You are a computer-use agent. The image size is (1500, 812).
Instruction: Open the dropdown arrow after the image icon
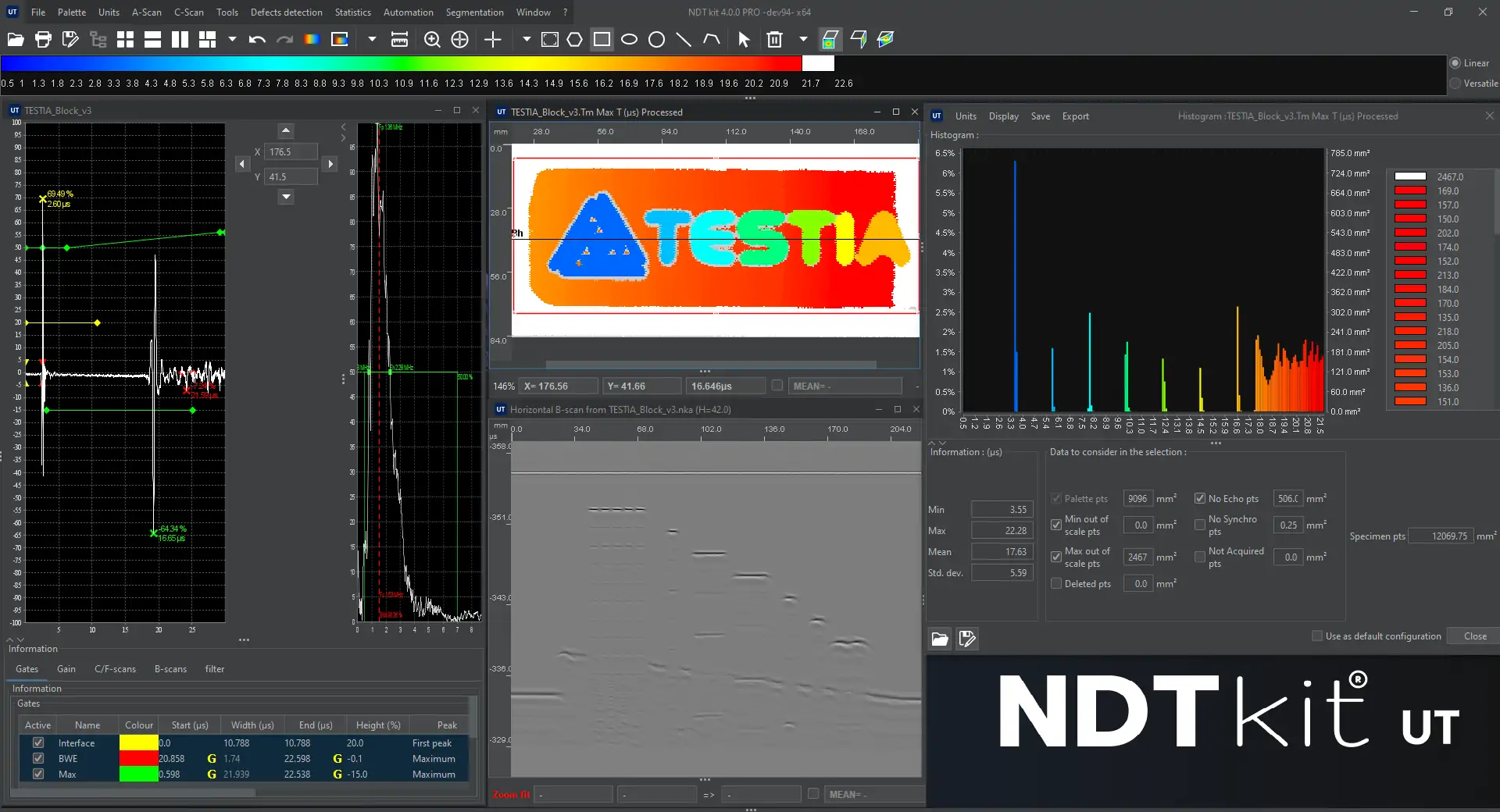pos(372,39)
